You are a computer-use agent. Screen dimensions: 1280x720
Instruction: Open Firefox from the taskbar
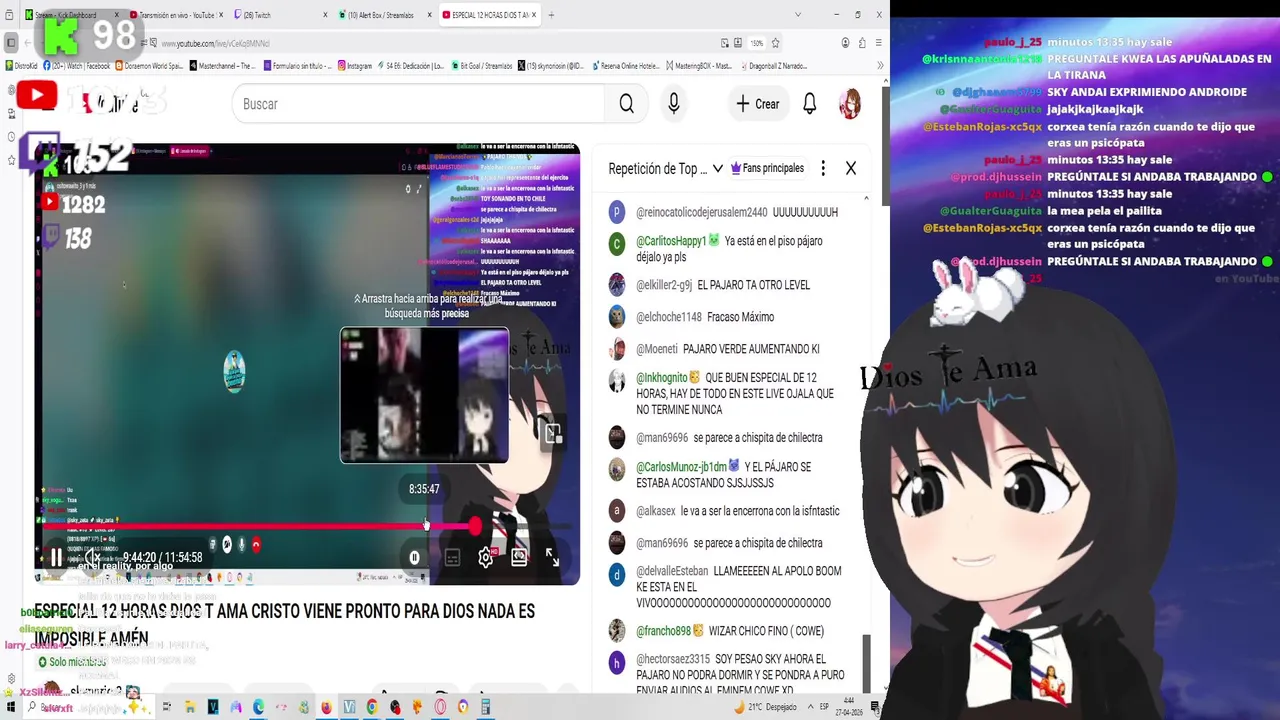coord(326,707)
